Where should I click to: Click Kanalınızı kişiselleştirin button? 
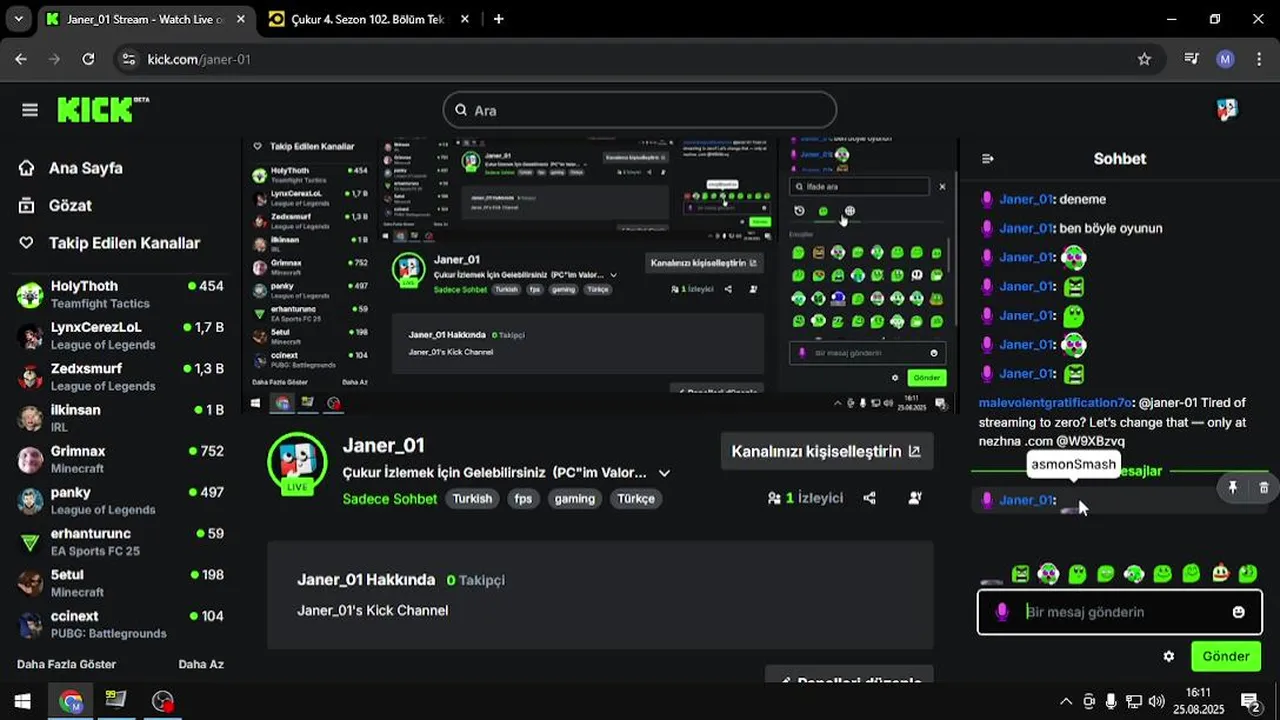[826, 451]
